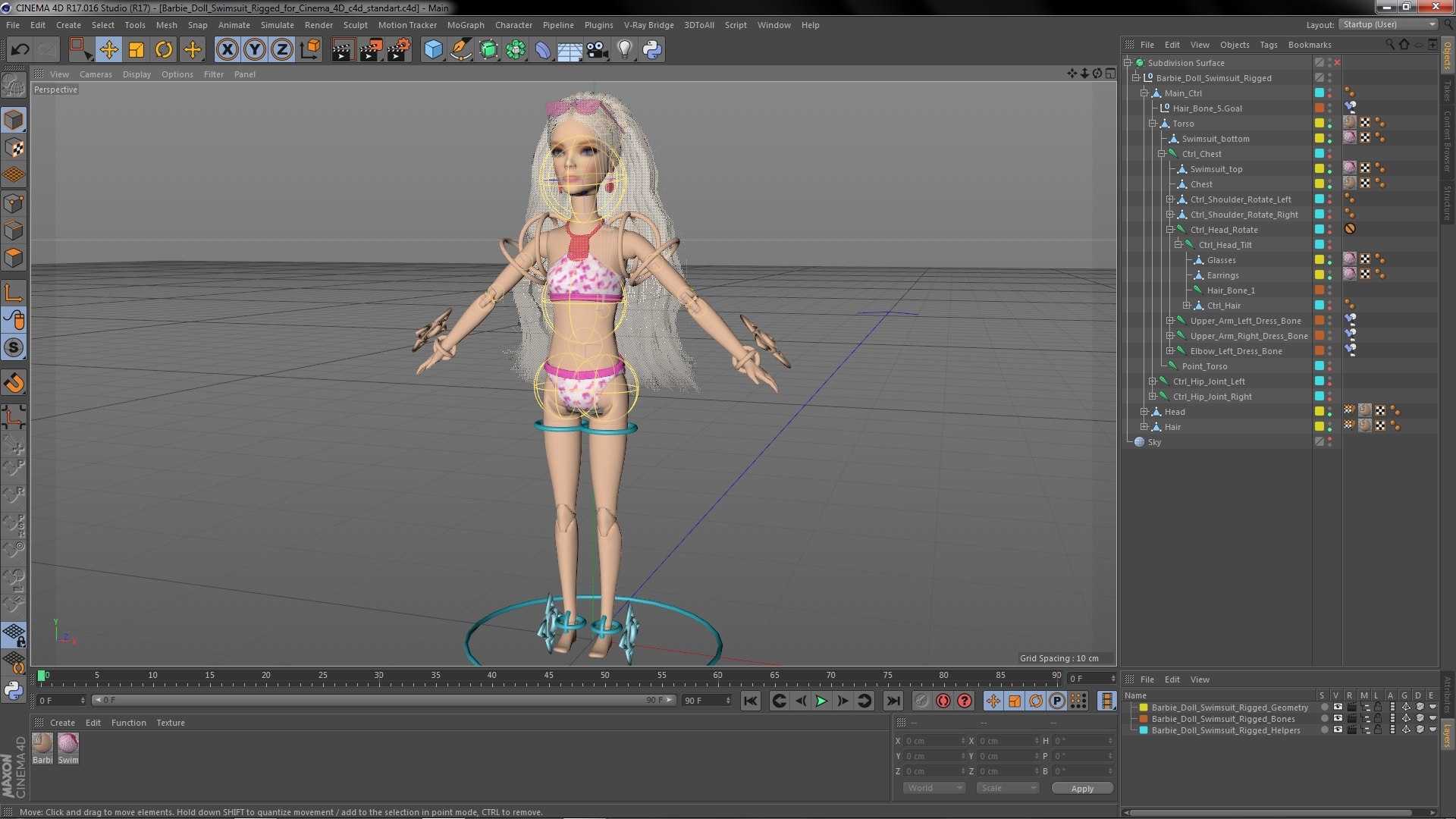Collapse the Ctrl_Chest tree node
1456x819 pixels.
pyautogui.click(x=1161, y=154)
